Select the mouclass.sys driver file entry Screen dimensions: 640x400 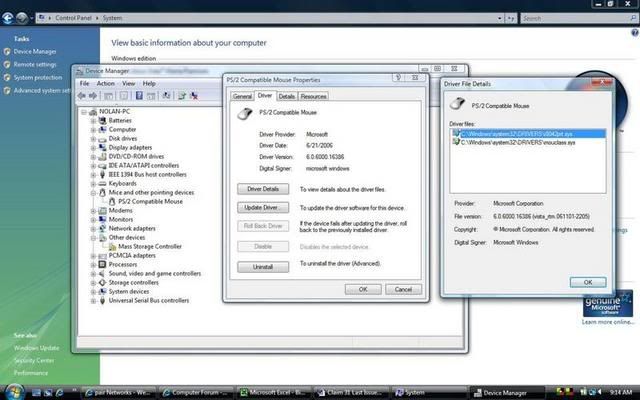click(x=518, y=142)
